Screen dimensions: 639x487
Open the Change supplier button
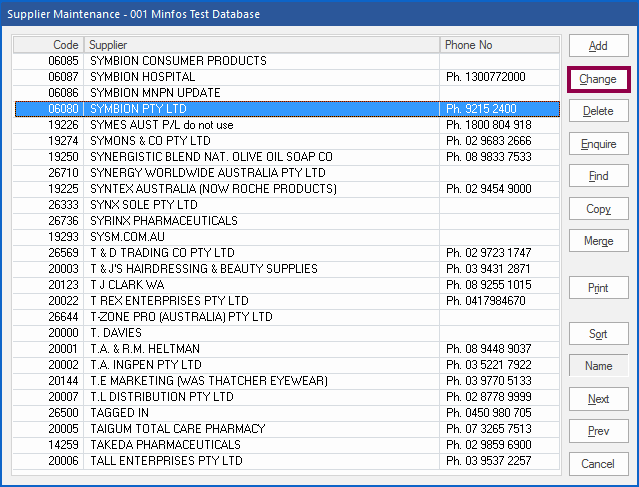click(598, 79)
